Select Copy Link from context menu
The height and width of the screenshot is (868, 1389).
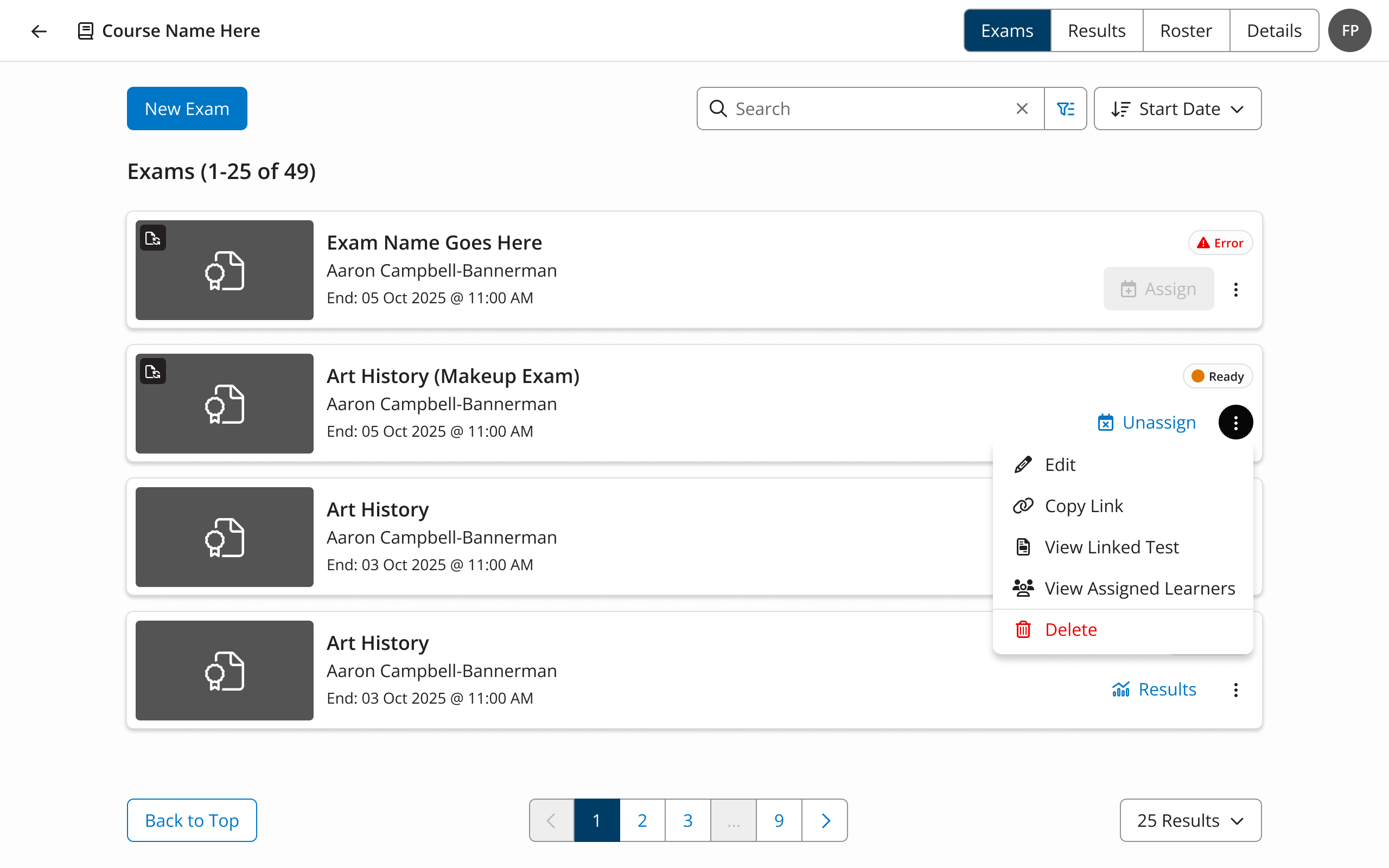(1083, 506)
